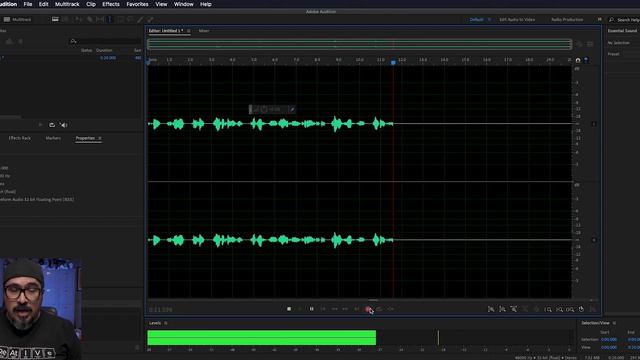Image resolution: width=640 pixels, height=360 pixels.
Task: Zoom in amplitude icon in zoom panel
Action: point(491,309)
